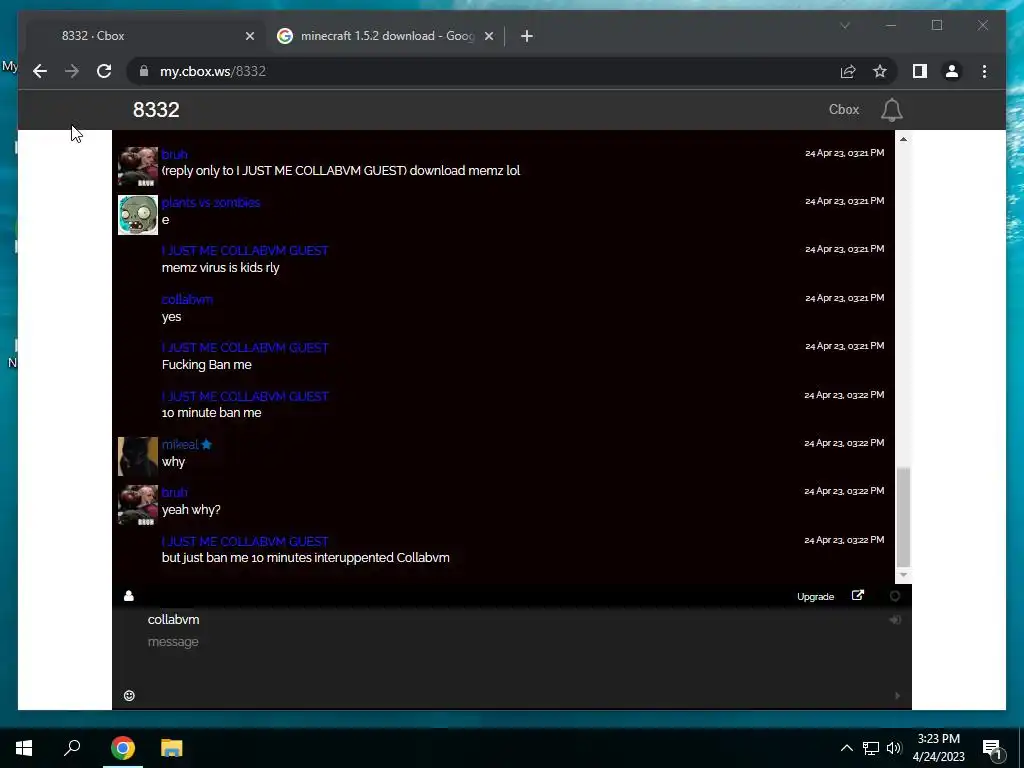Click username above 'memz virus is kids rly'
The image size is (1024, 768).
(x=245, y=251)
